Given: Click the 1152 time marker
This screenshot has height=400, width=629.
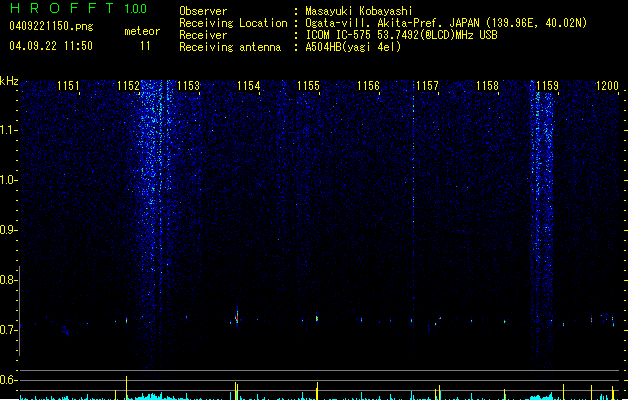Looking at the screenshot, I should click(x=128, y=86).
